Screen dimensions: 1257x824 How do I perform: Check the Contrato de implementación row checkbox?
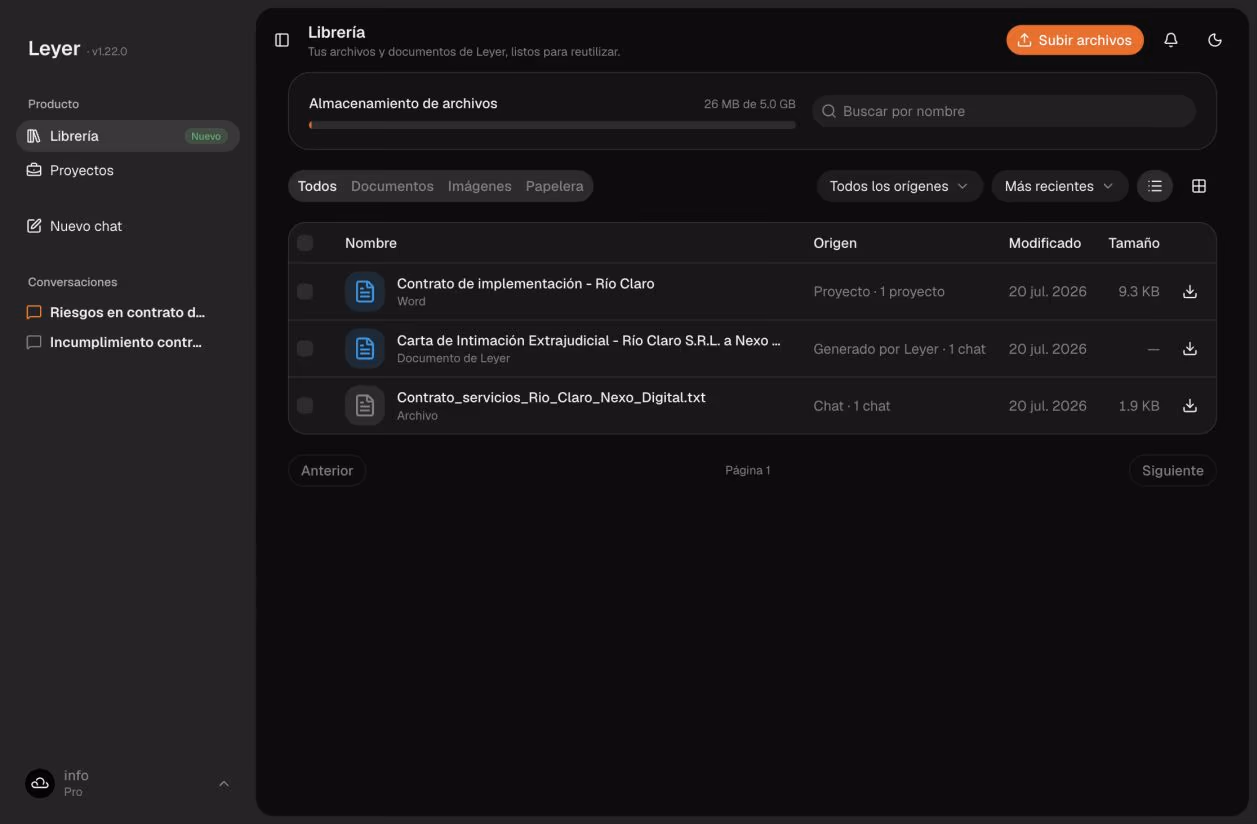(x=305, y=292)
